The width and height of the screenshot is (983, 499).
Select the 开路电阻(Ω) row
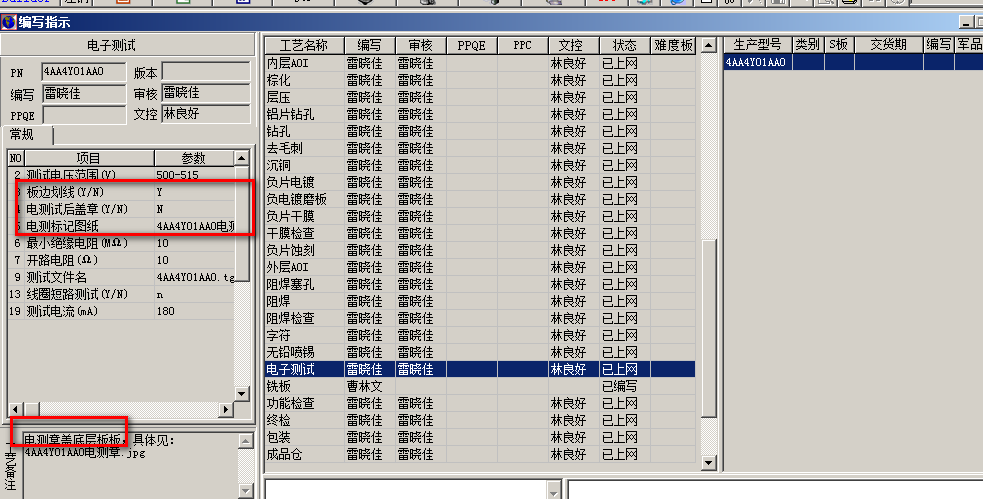click(x=122, y=260)
